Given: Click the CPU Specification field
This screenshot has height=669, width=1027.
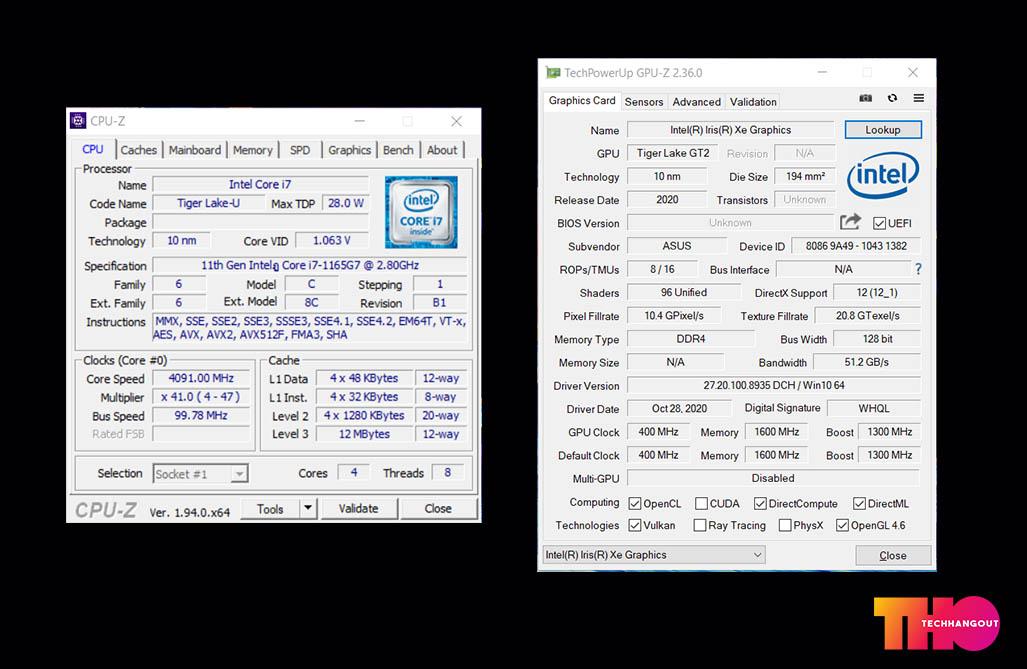Looking at the screenshot, I should pyautogui.click(x=310, y=265).
